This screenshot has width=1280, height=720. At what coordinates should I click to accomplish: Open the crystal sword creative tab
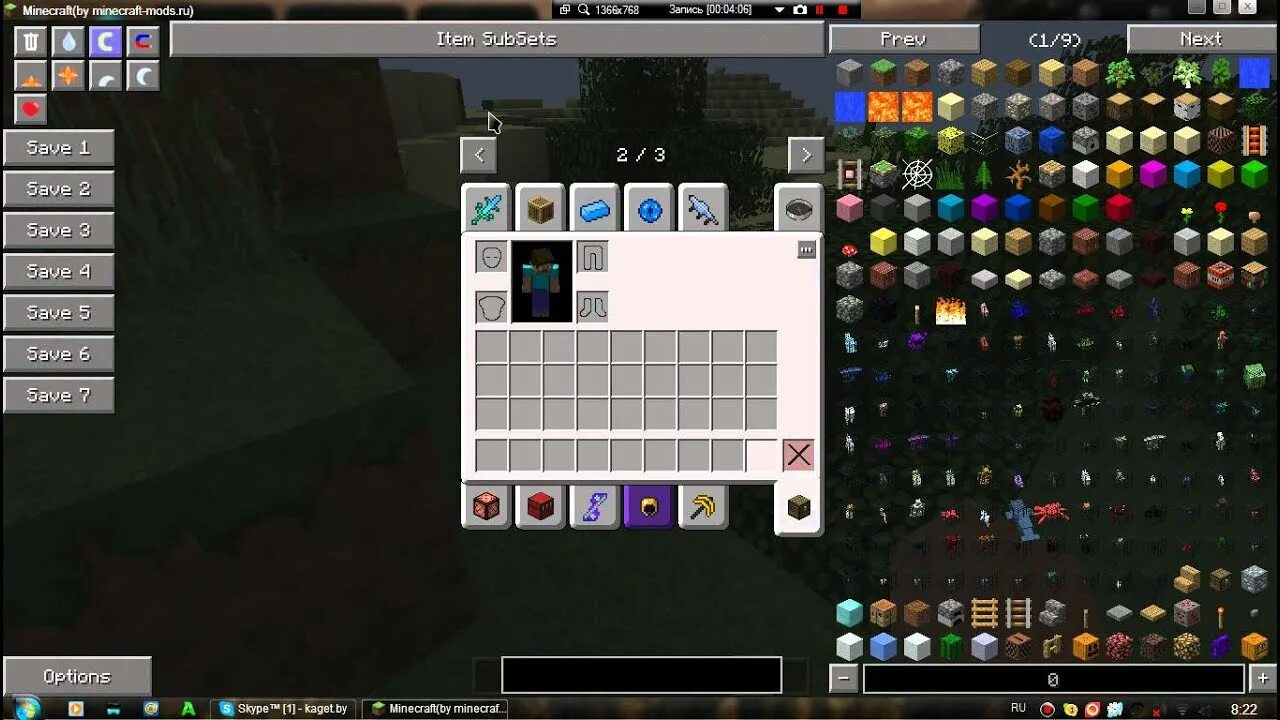(487, 209)
